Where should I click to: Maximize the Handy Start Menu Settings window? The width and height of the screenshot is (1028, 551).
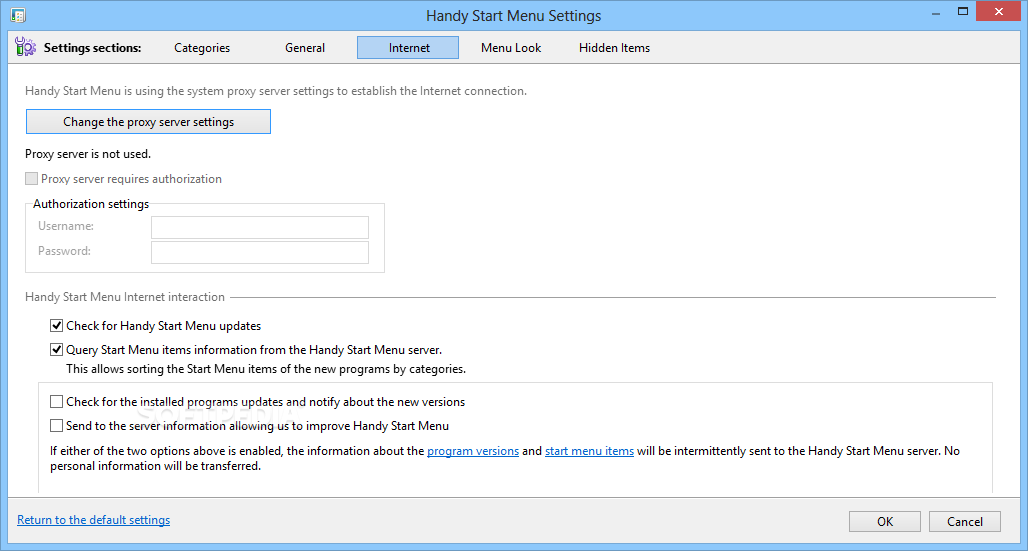963,10
